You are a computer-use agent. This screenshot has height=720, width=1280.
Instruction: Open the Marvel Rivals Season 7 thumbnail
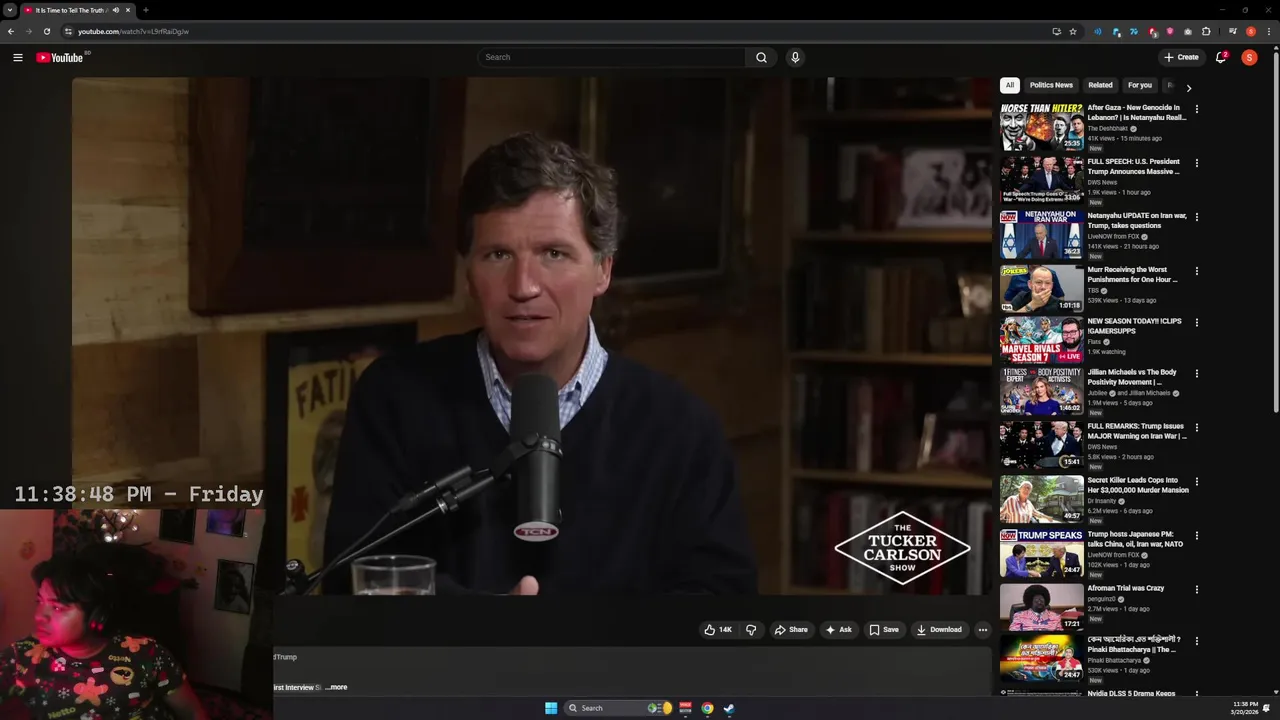point(1041,340)
